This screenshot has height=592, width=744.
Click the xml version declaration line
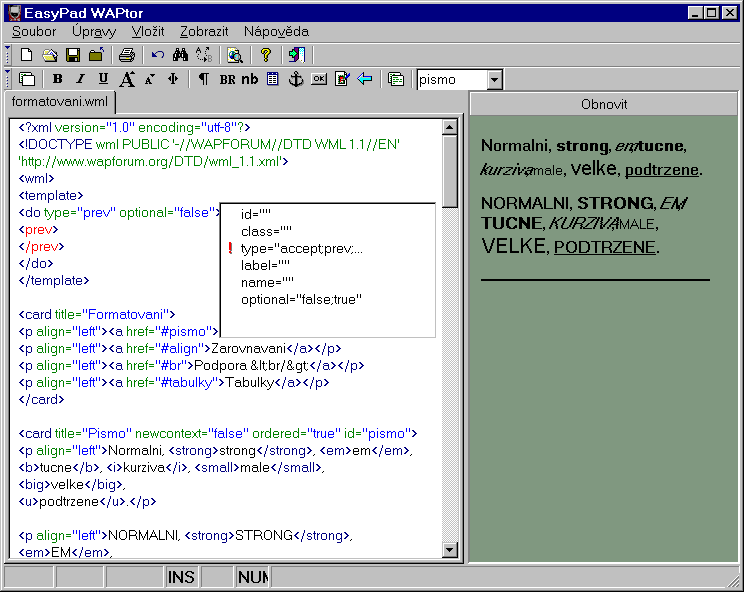click(x=134, y=128)
